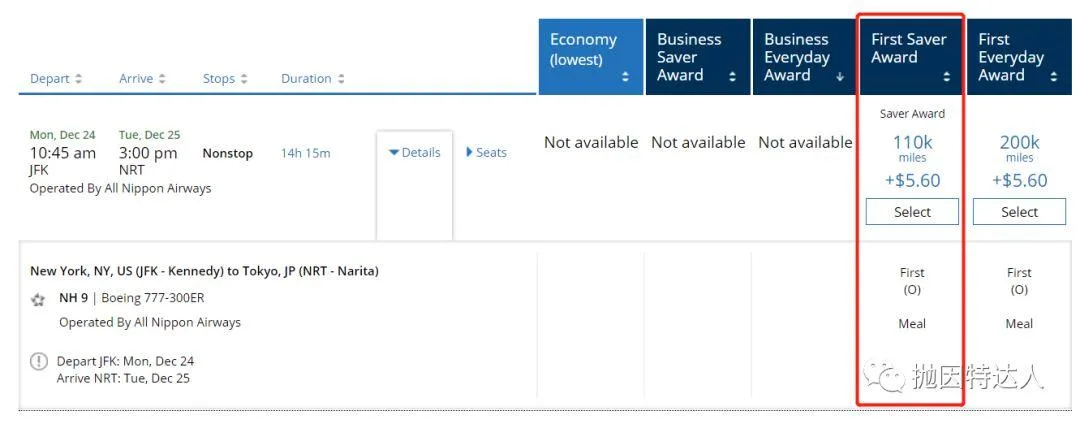This screenshot has height=424, width=1080.
Task: Click the Arrive sort arrows icon
Action: coord(162,78)
